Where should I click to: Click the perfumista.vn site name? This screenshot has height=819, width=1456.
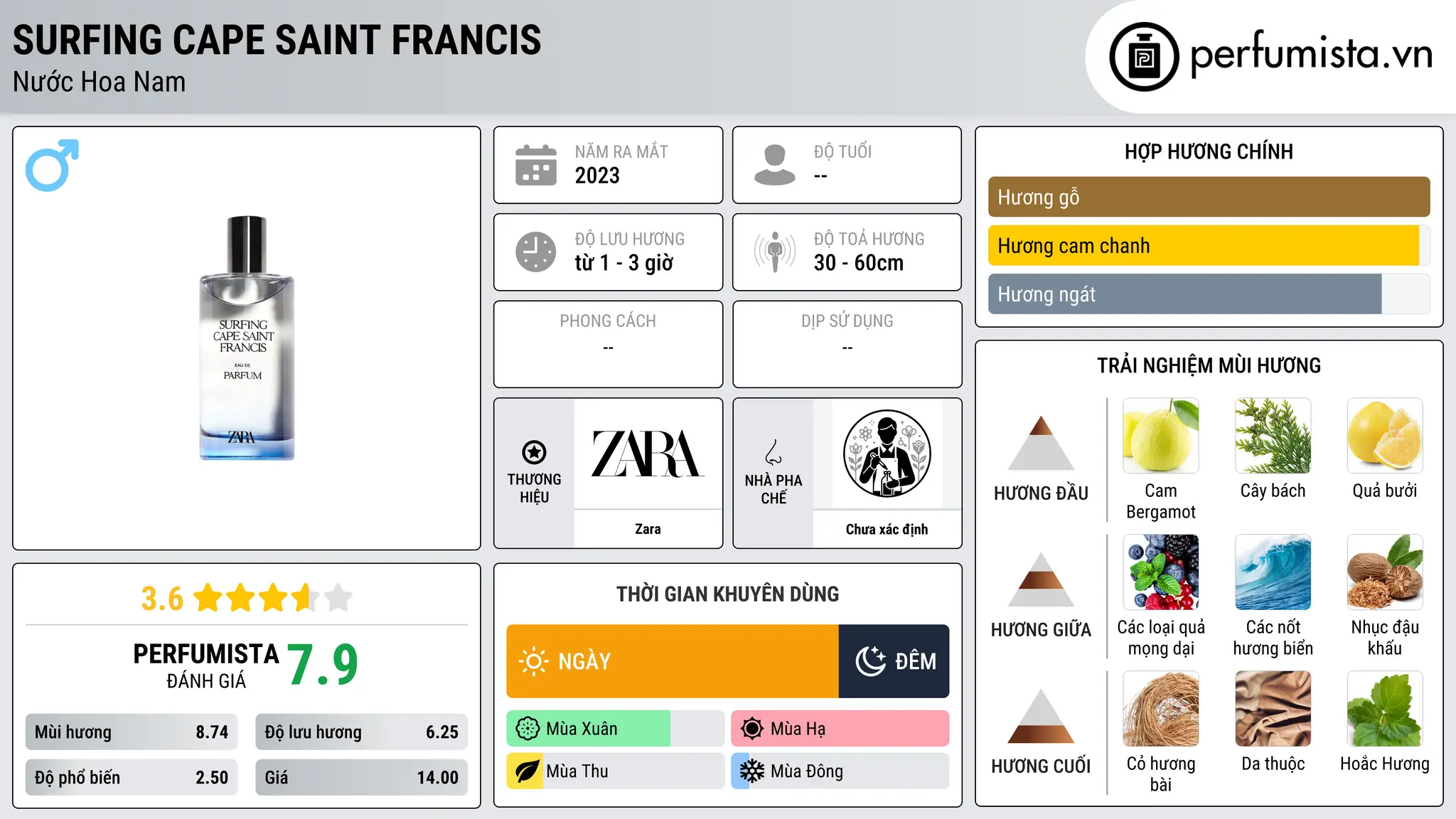pos(1311,54)
